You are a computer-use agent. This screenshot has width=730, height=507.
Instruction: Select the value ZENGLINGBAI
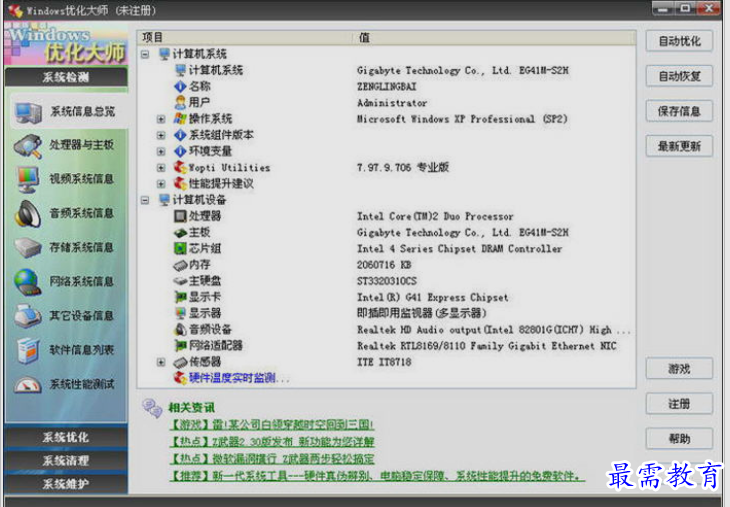(386, 87)
